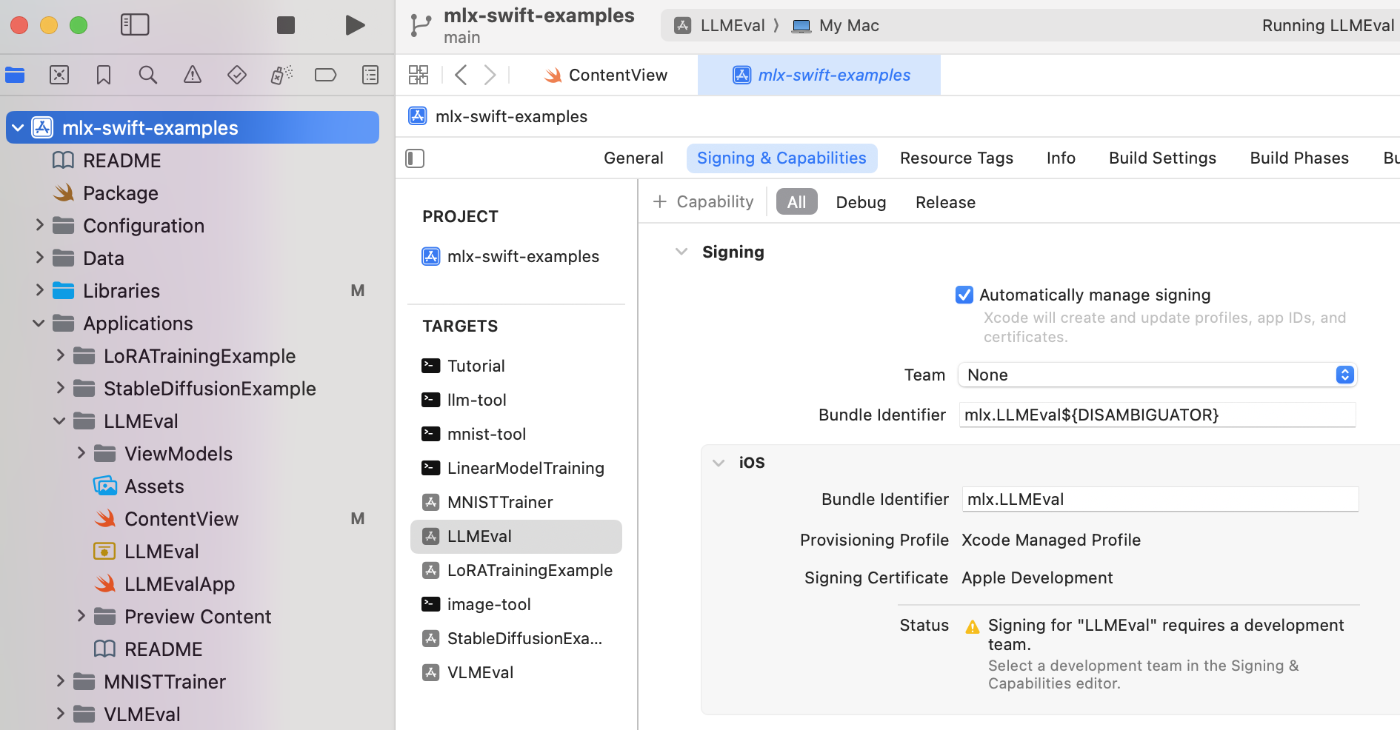Select the Signing & Capabilities tab
This screenshot has width=1400, height=730.
tap(782, 158)
